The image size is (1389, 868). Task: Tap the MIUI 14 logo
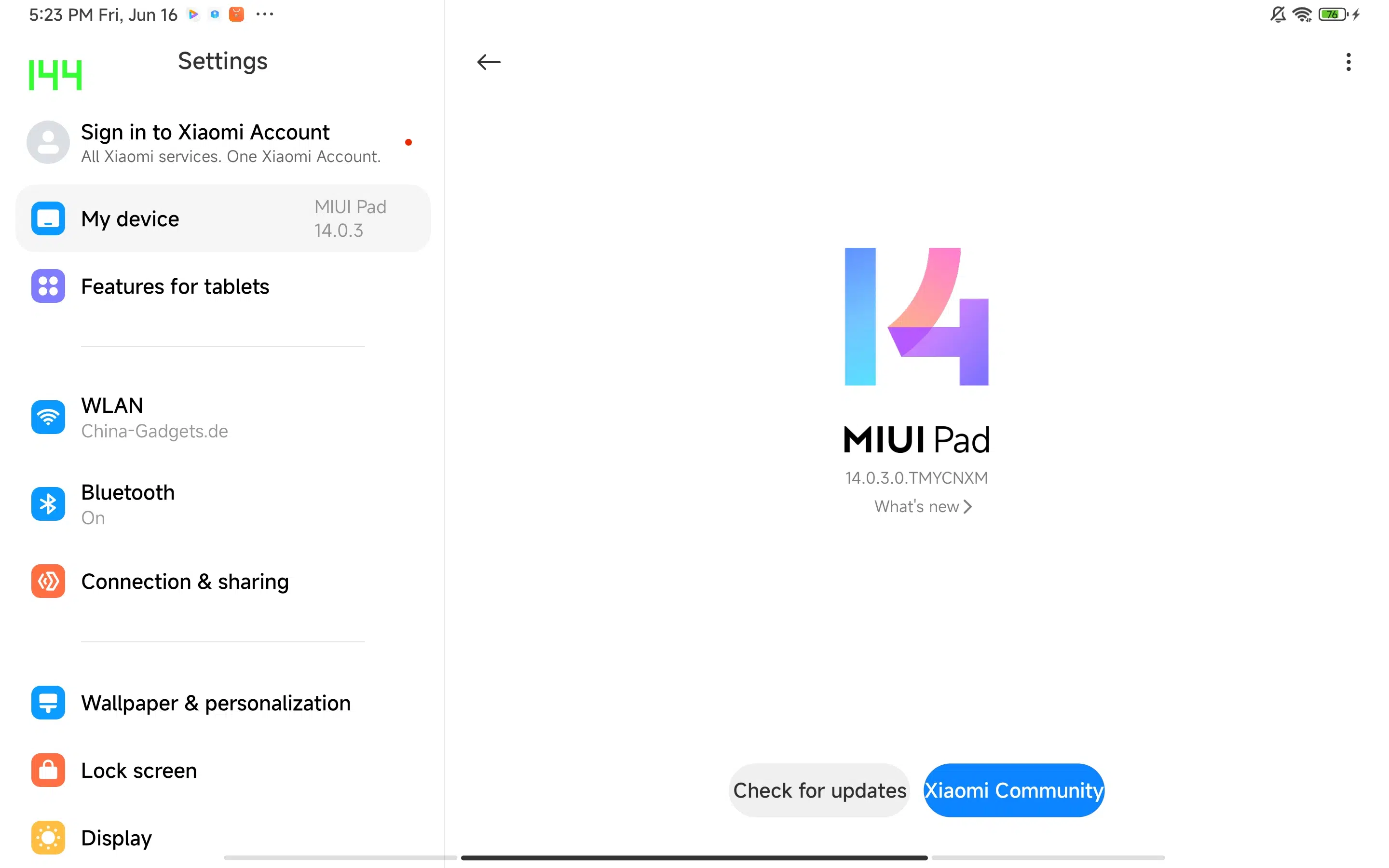(917, 316)
